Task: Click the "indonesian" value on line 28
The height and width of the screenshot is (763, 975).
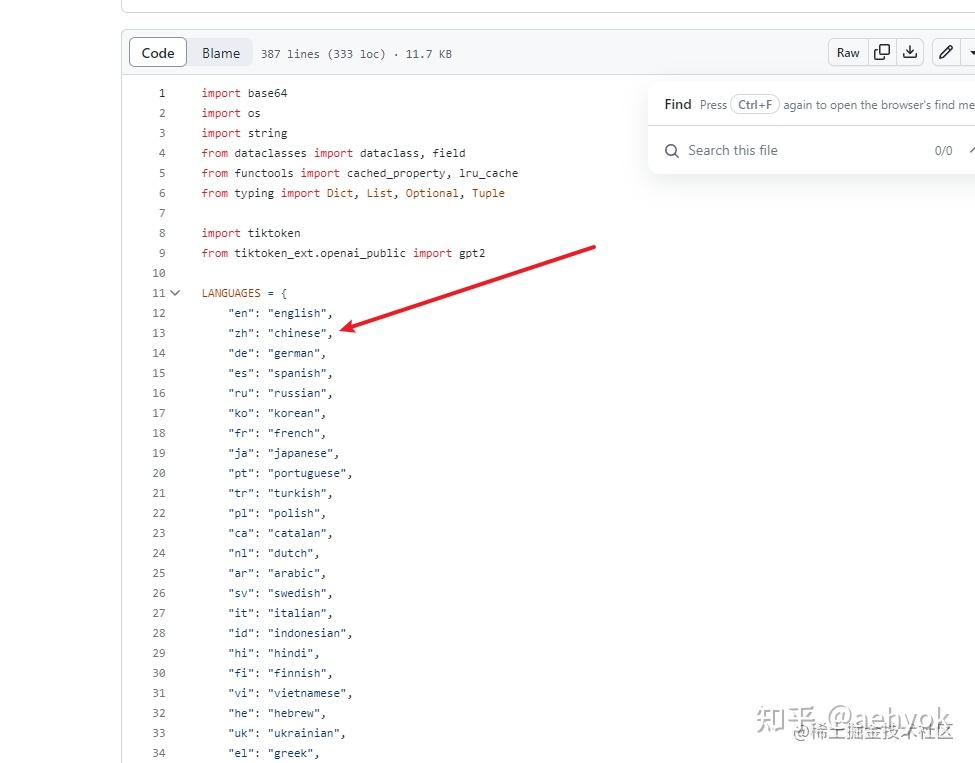Action: [308, 633]
